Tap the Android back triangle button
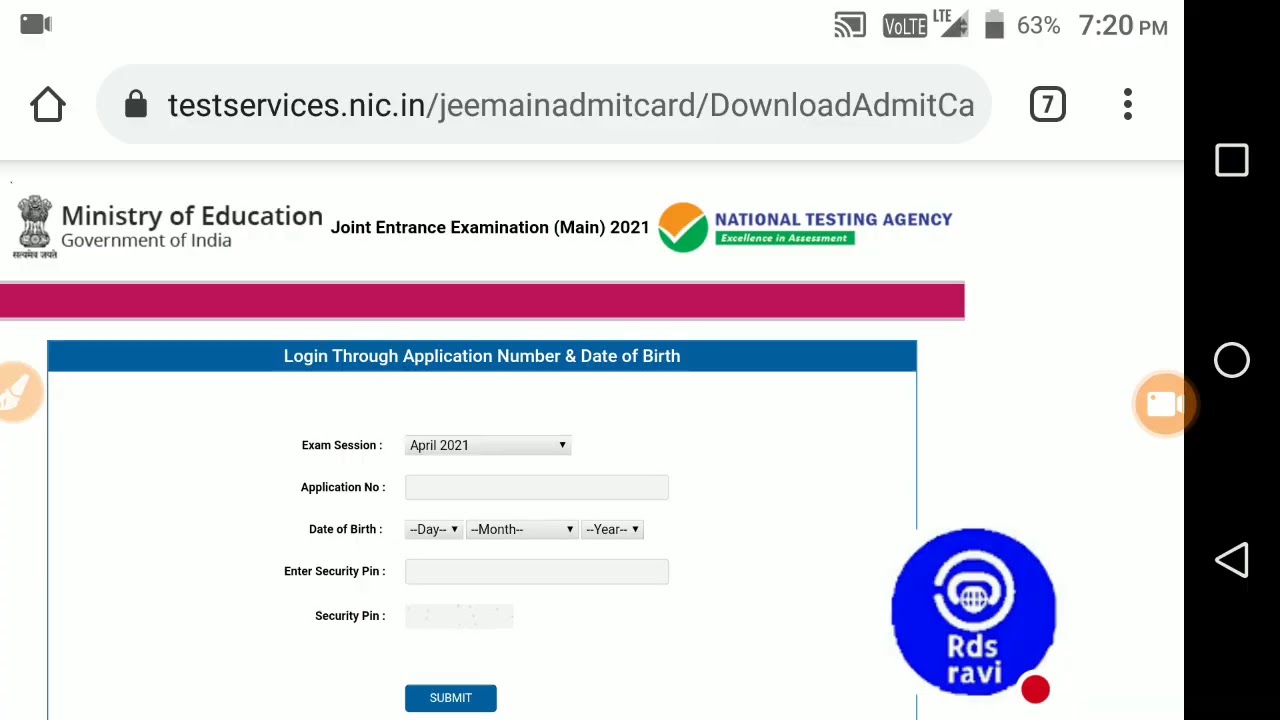This screenshot has width=1280, height=720. (x=1232, y=561)
